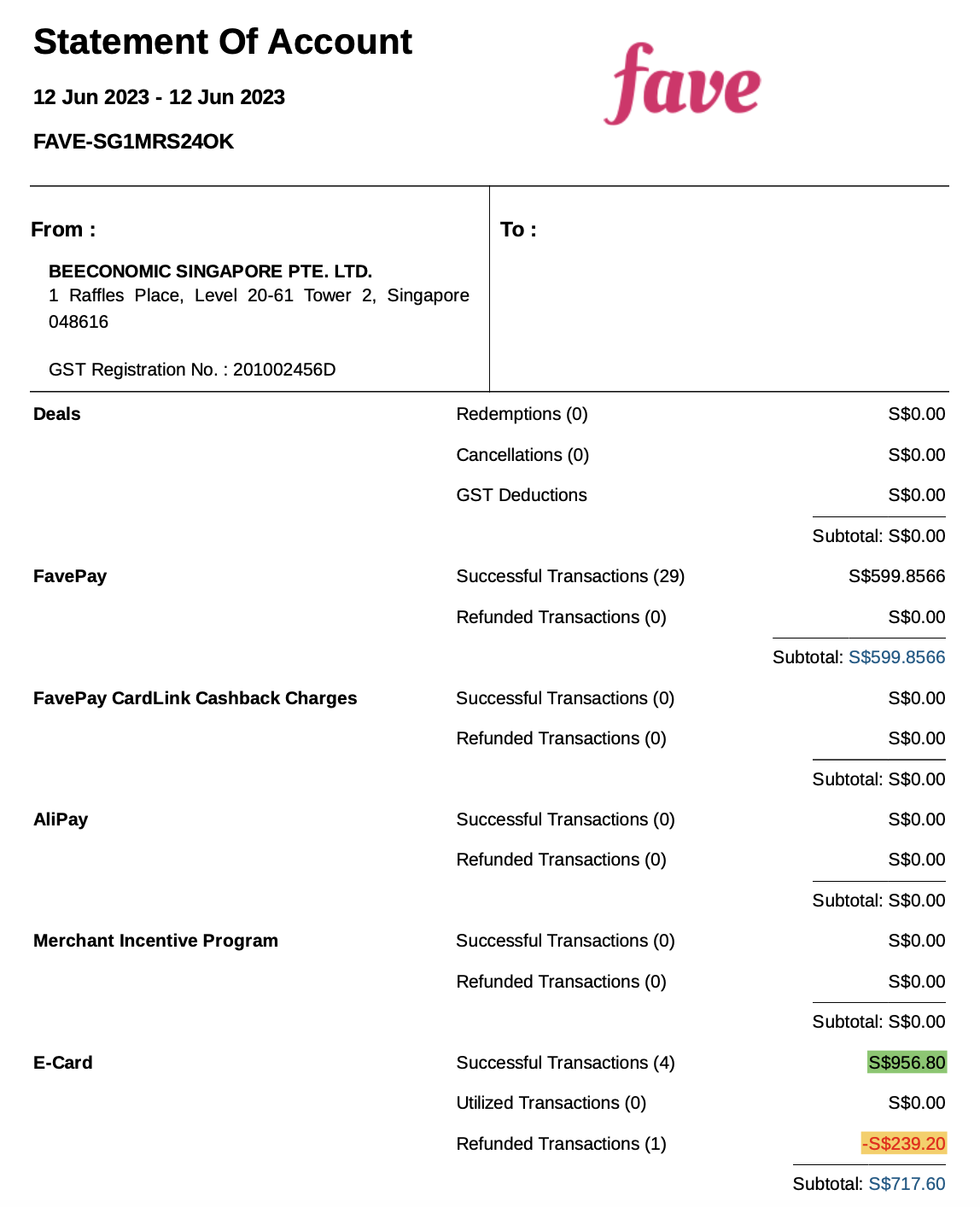Click the Redemptions (0) label
Viewport: 980px width, 1207px height.
(x=522, y=414)
